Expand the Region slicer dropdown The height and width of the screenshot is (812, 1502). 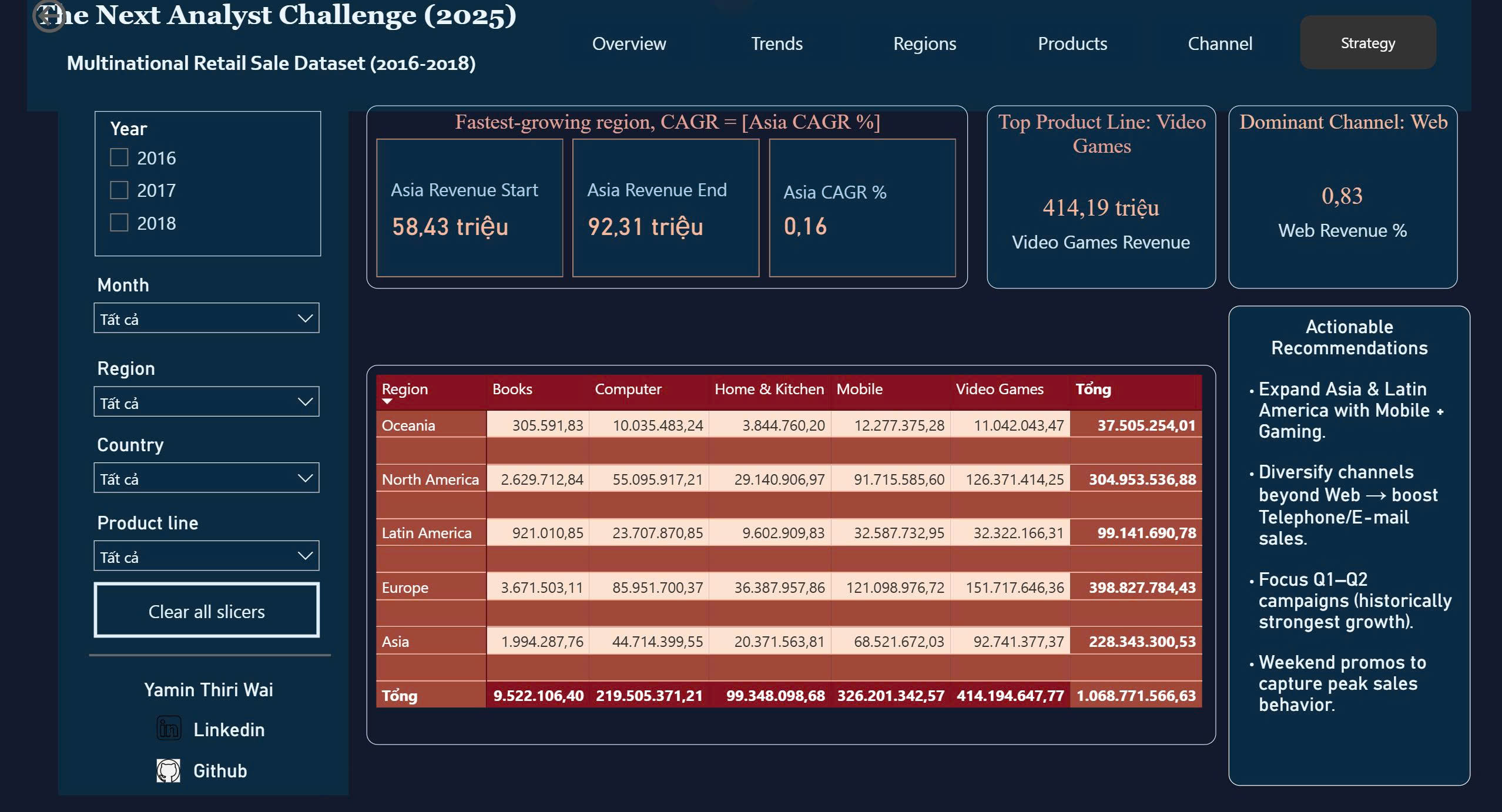(x=206, y=401)
